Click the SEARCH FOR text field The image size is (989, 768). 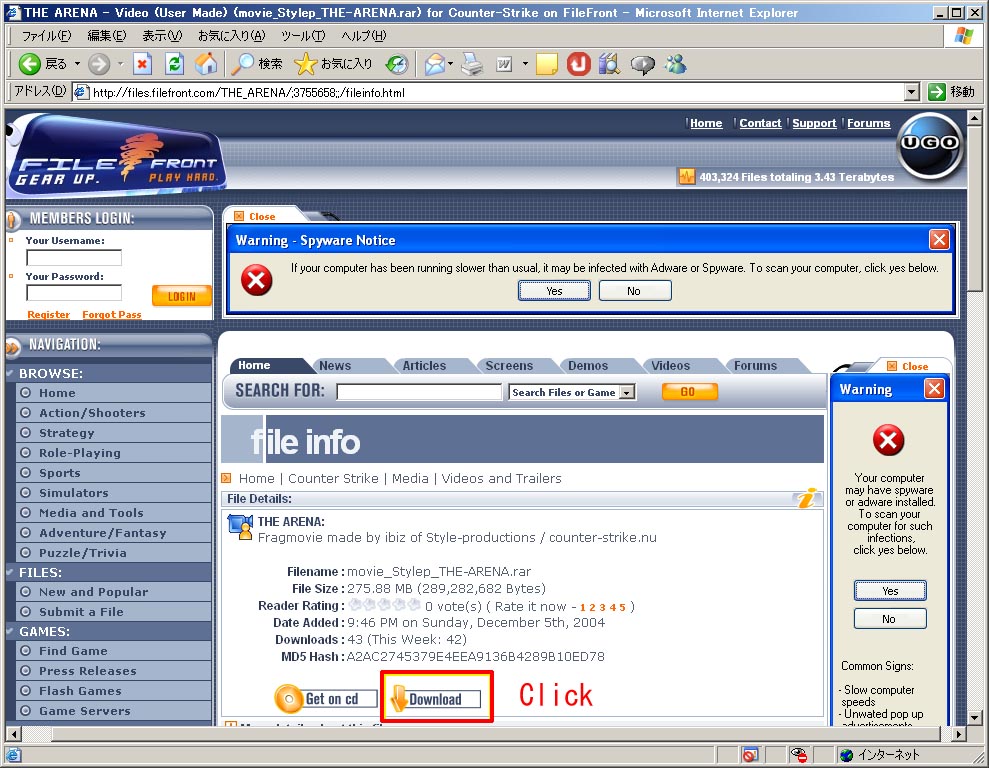pos(419,392)
